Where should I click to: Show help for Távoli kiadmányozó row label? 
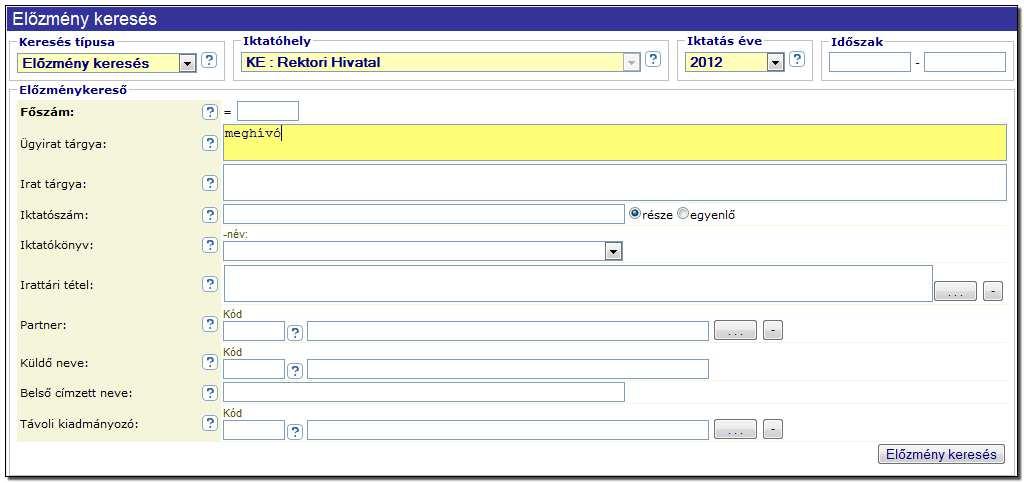pyautogui.click(x=210, y=424)
